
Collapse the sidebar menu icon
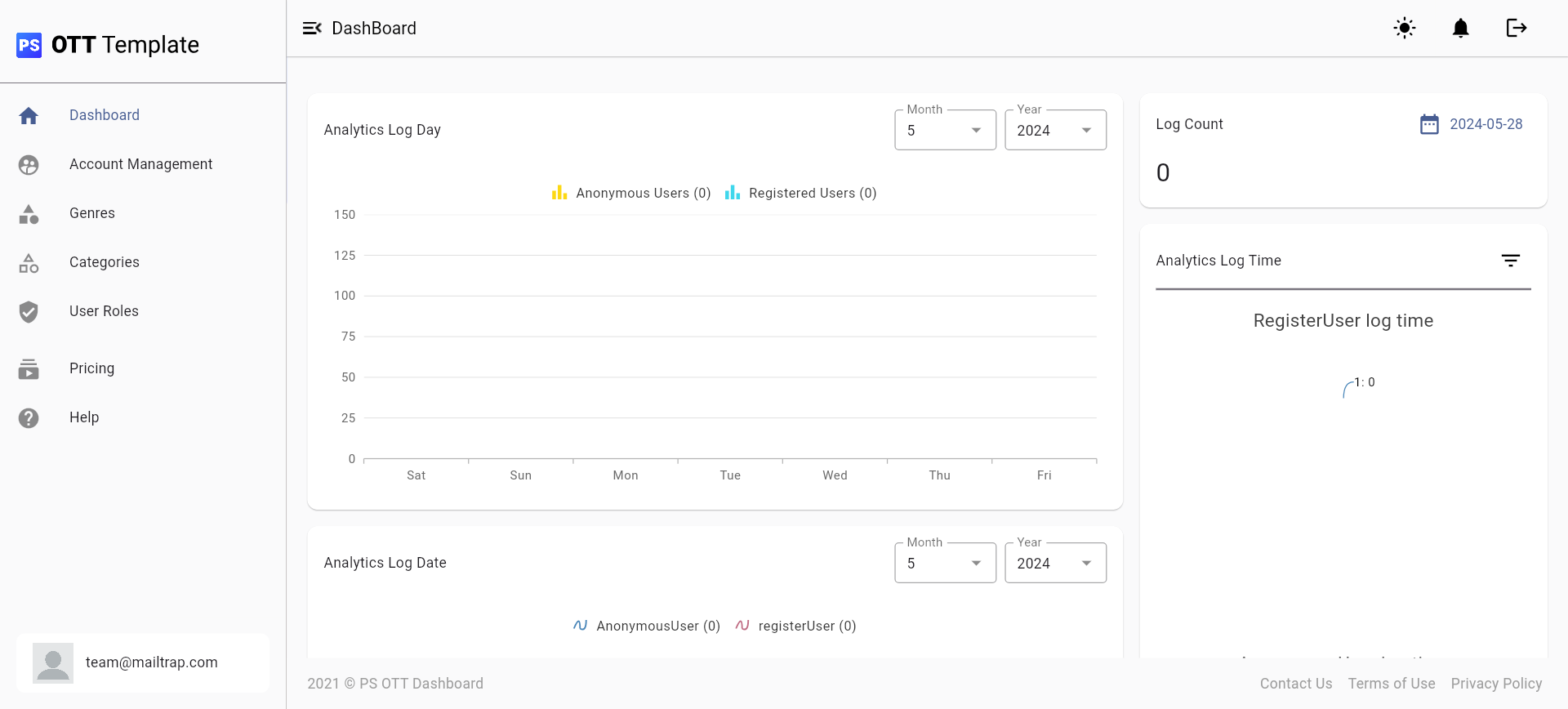point(312,29)
